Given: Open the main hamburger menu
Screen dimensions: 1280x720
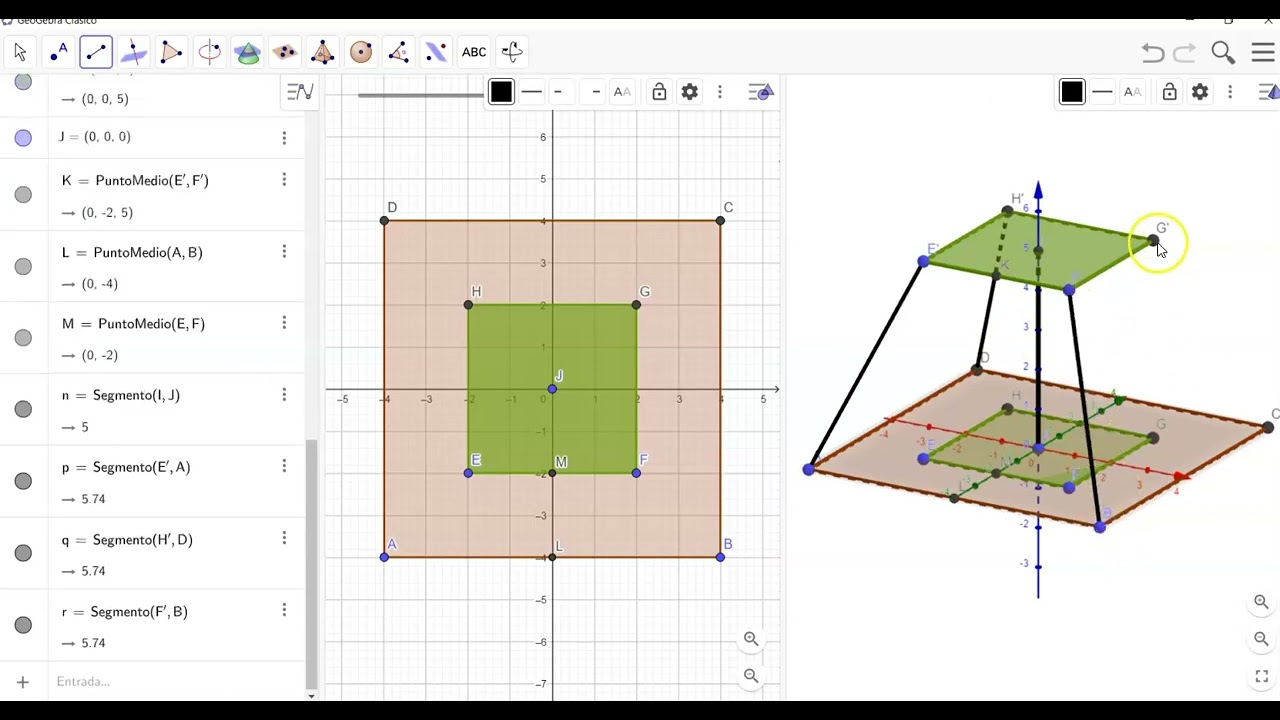Looking at the screenshot, I should [1262, 52].
